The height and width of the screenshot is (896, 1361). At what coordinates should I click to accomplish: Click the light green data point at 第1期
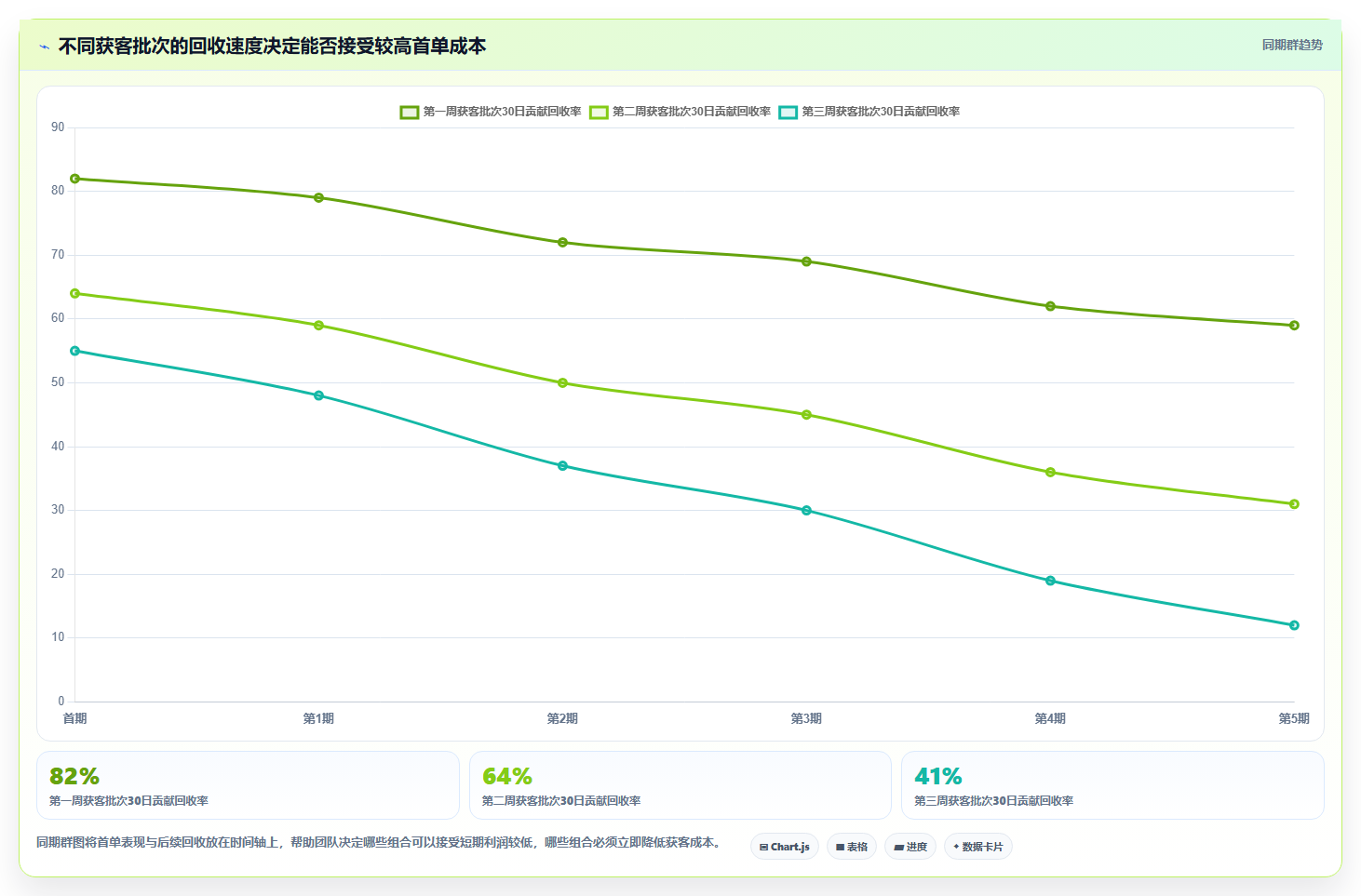click(x=318, y=325)
